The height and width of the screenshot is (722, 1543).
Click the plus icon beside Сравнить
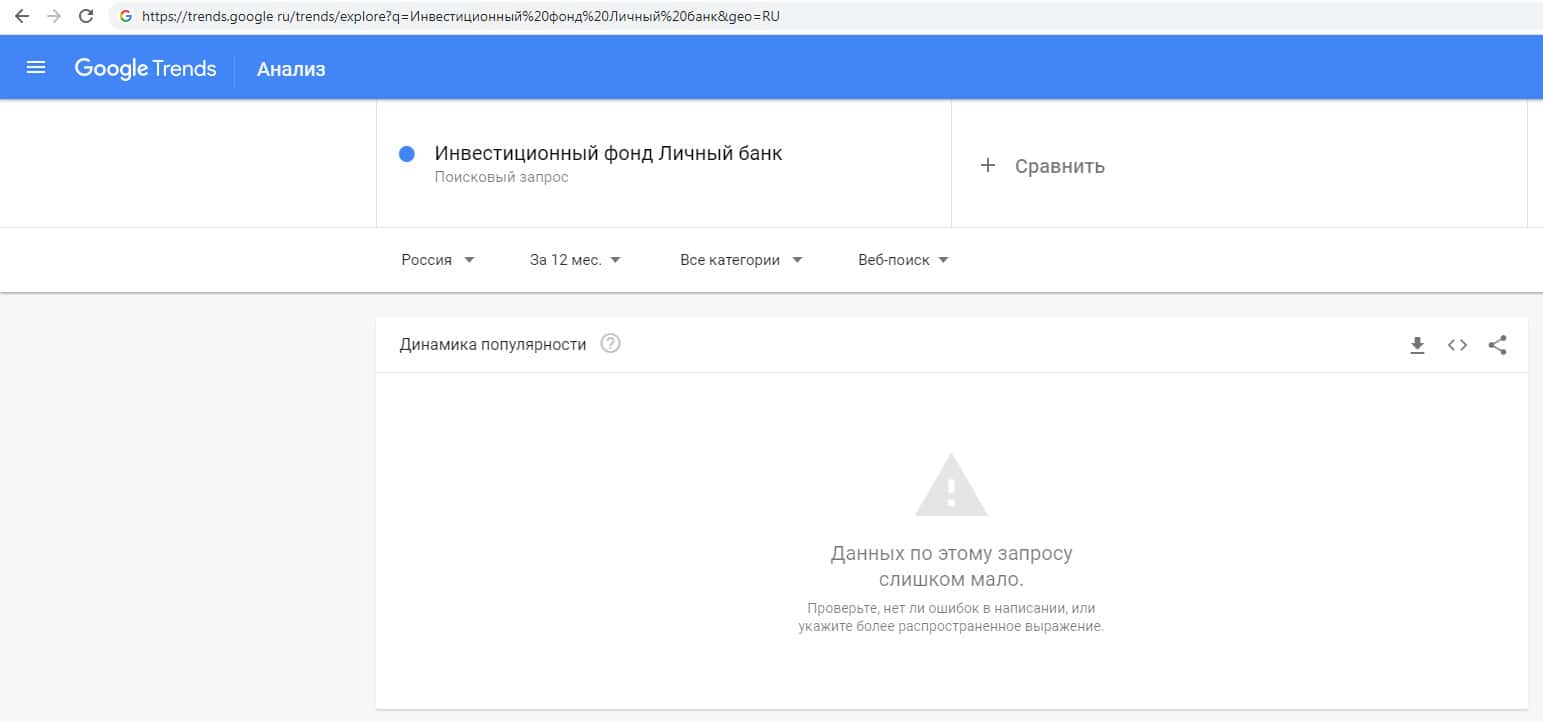coord(988,166)
